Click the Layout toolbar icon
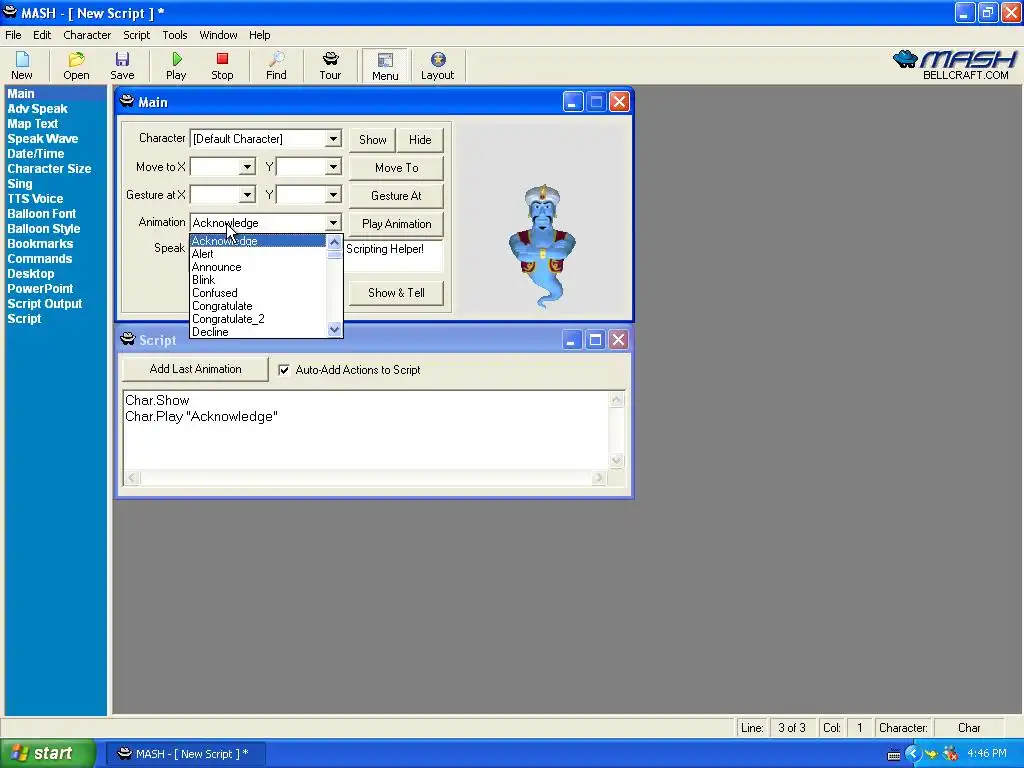Viewport: 1024px width, 768px height. pyautogui.click(x=438, y=66)
